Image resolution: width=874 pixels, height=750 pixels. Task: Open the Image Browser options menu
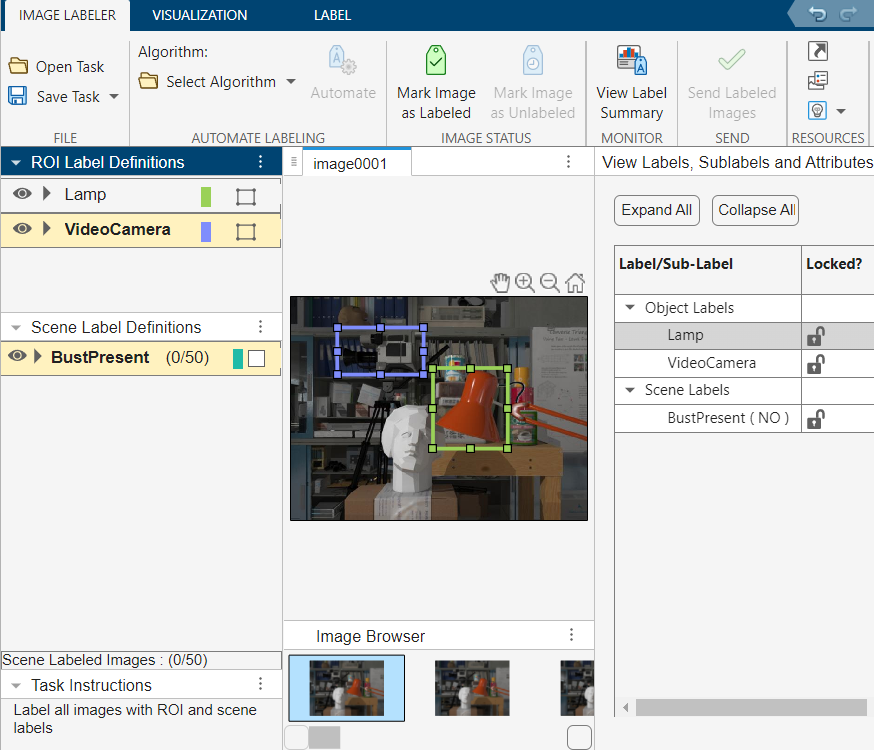pos(571,635)
